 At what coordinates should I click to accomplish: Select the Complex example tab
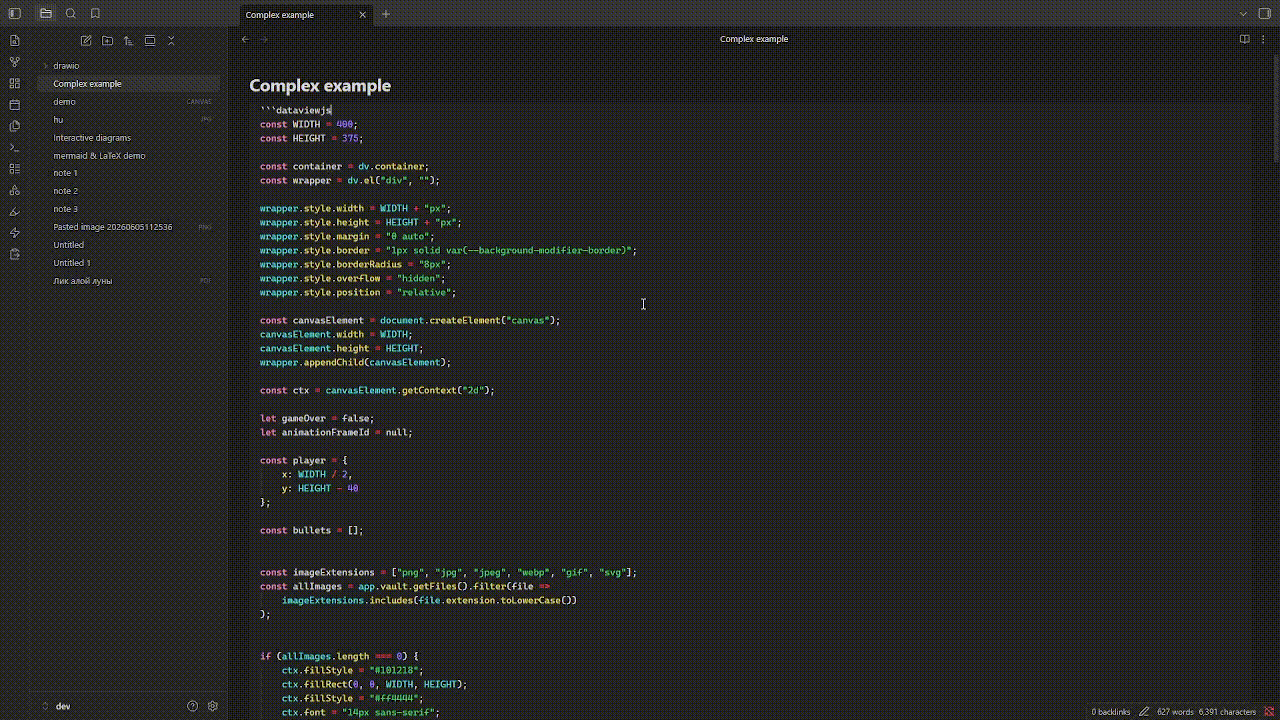[x=307, y=15]
